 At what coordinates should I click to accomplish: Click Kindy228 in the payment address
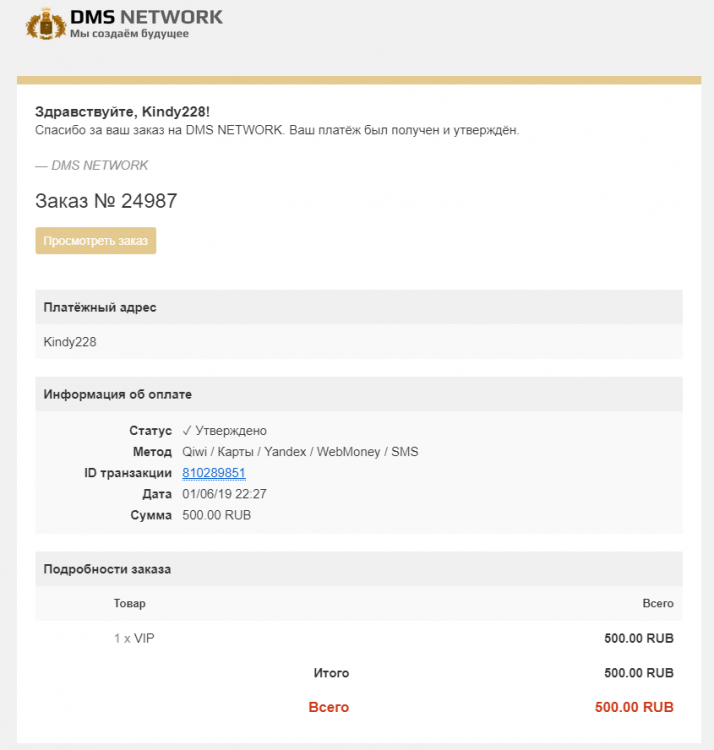(70, 342)
